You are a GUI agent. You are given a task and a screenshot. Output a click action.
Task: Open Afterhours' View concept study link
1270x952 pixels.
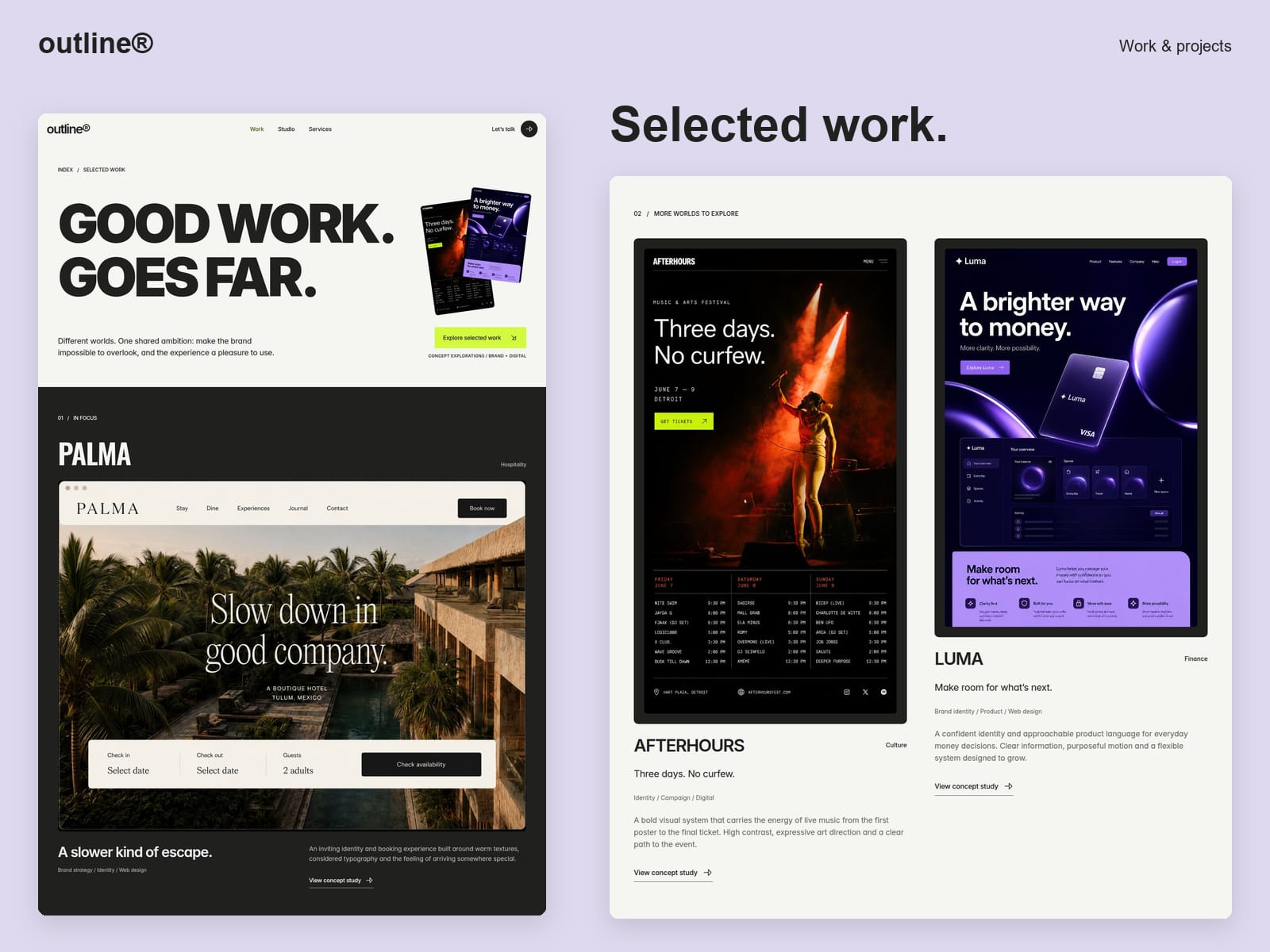tap(673, 873)
